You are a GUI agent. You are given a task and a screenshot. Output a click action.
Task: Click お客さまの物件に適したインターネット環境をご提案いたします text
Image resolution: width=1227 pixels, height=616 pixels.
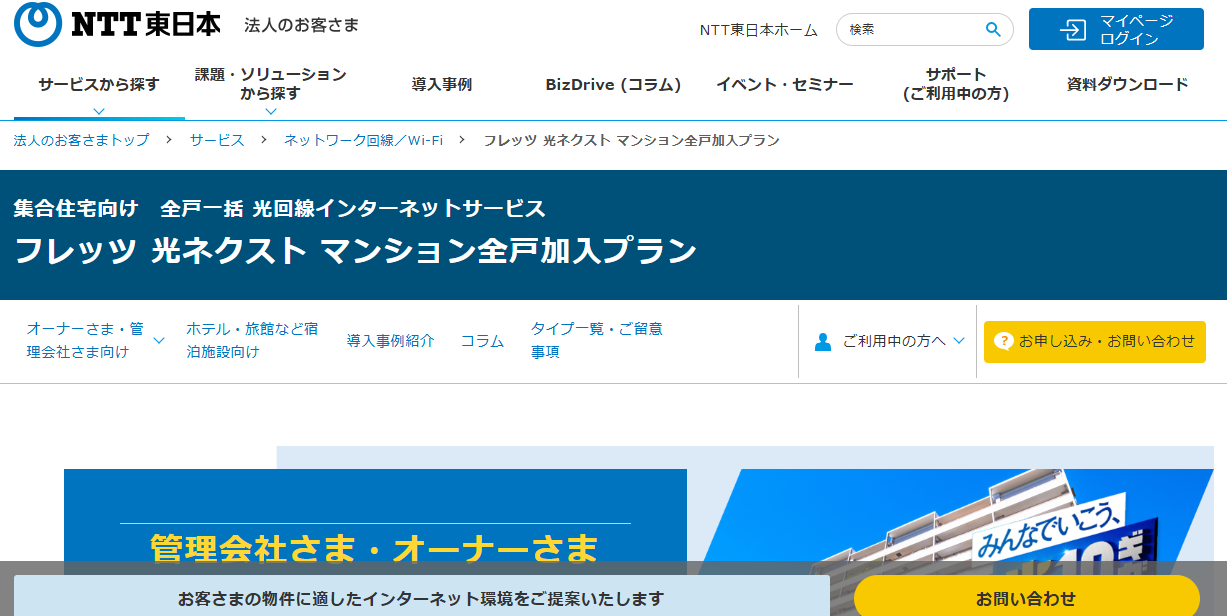pos(421,599)
